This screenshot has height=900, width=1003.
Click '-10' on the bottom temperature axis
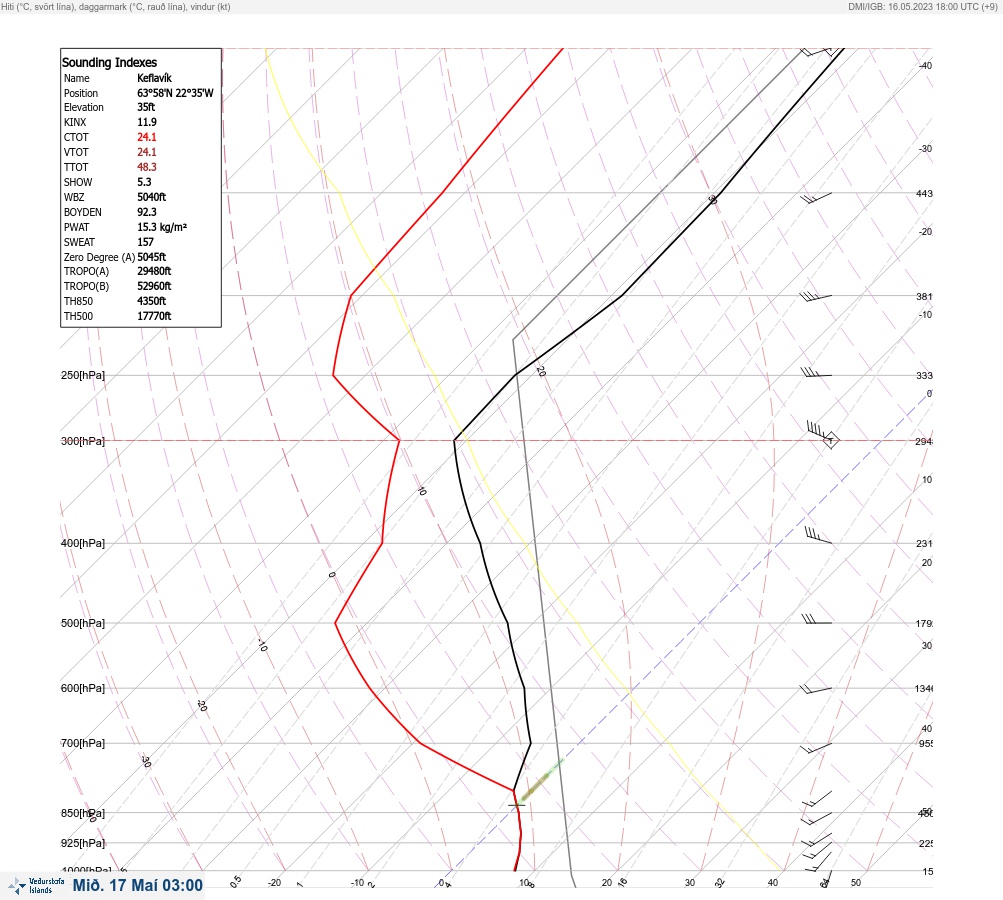click(x=358, y=883)
